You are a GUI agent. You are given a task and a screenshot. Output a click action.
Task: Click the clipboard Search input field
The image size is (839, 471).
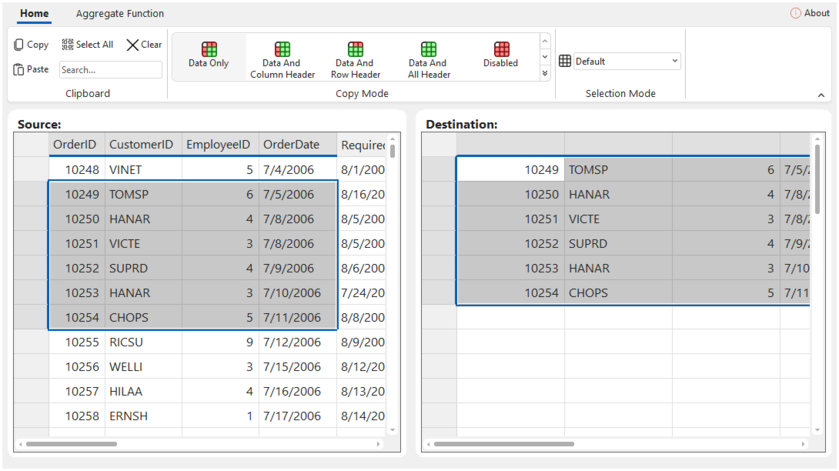110,70
